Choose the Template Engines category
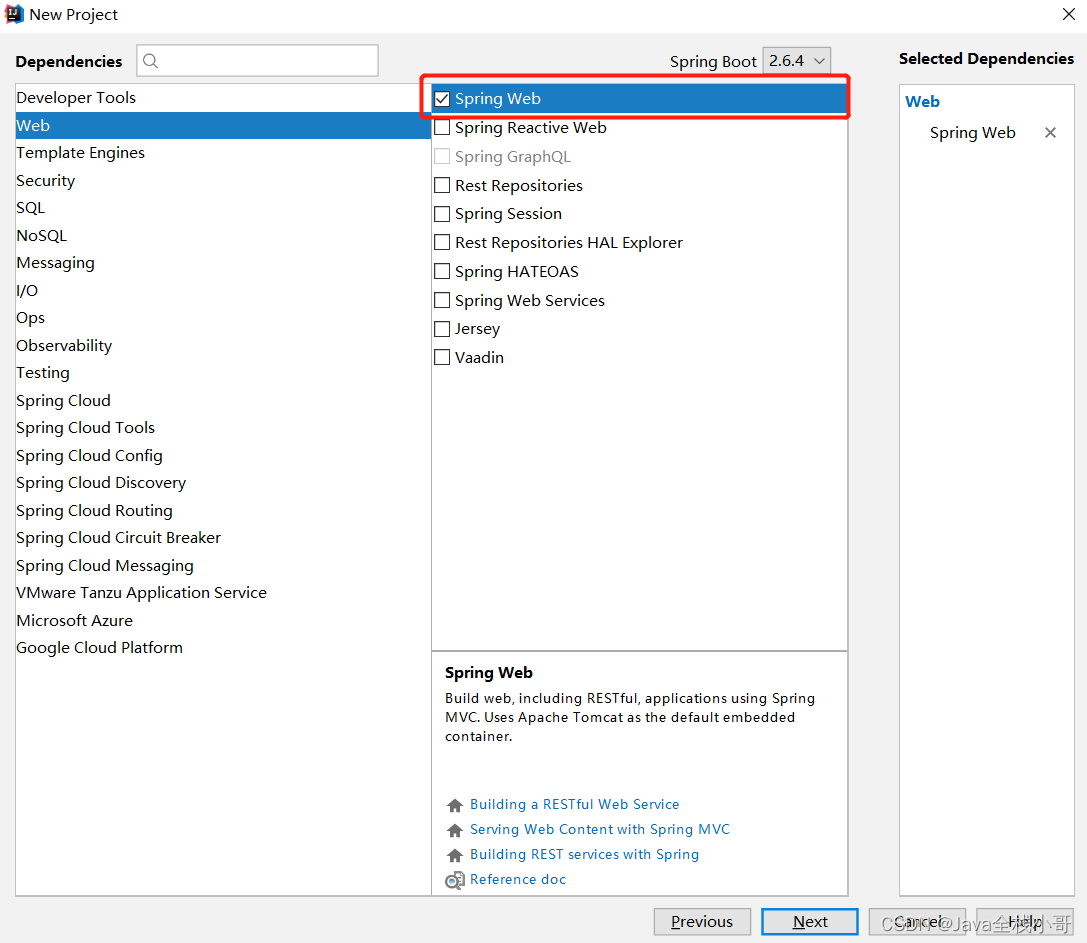Screen dimensions: 1087x943 click(223, 153)
